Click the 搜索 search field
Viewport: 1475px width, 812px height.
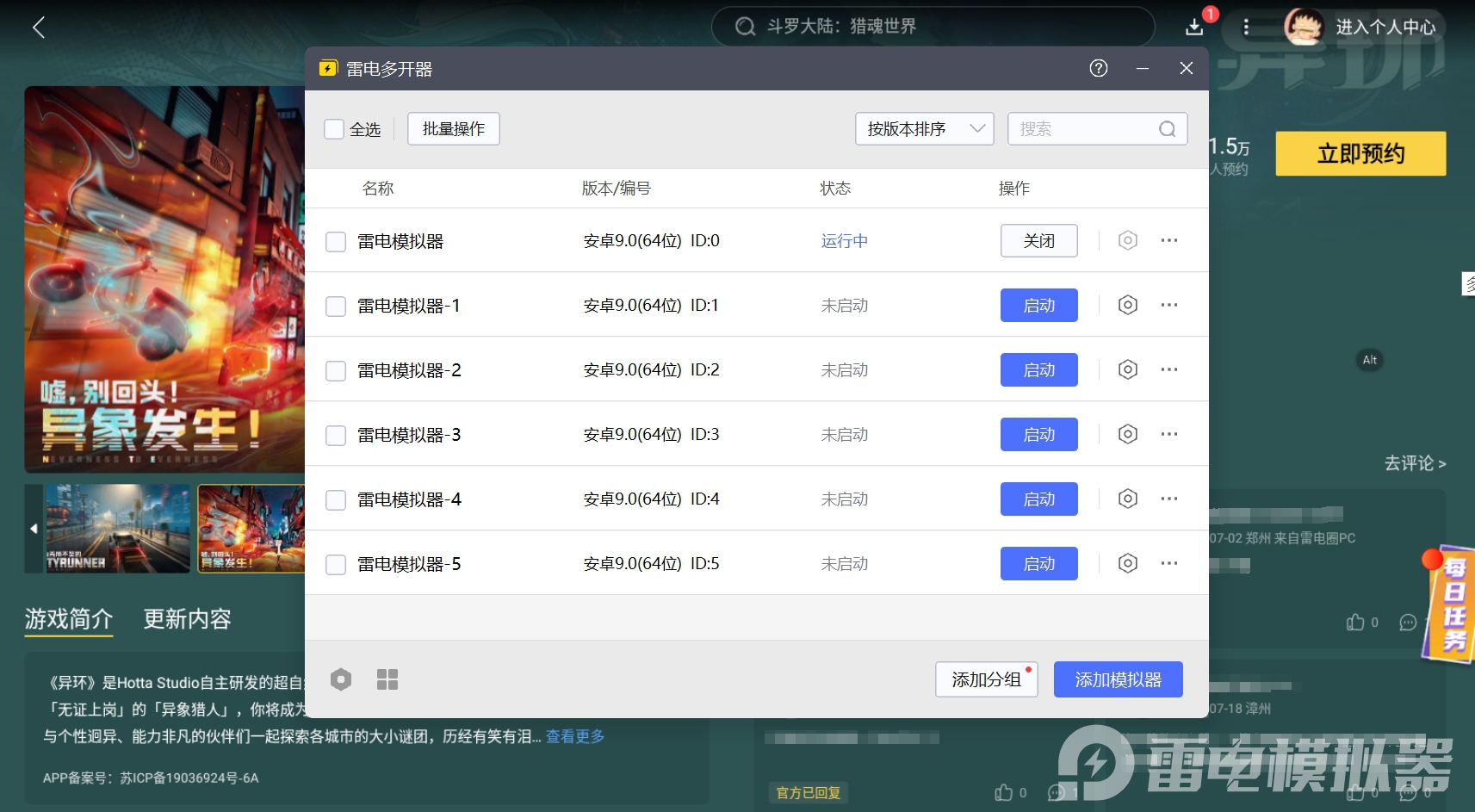pos(1085,129)
